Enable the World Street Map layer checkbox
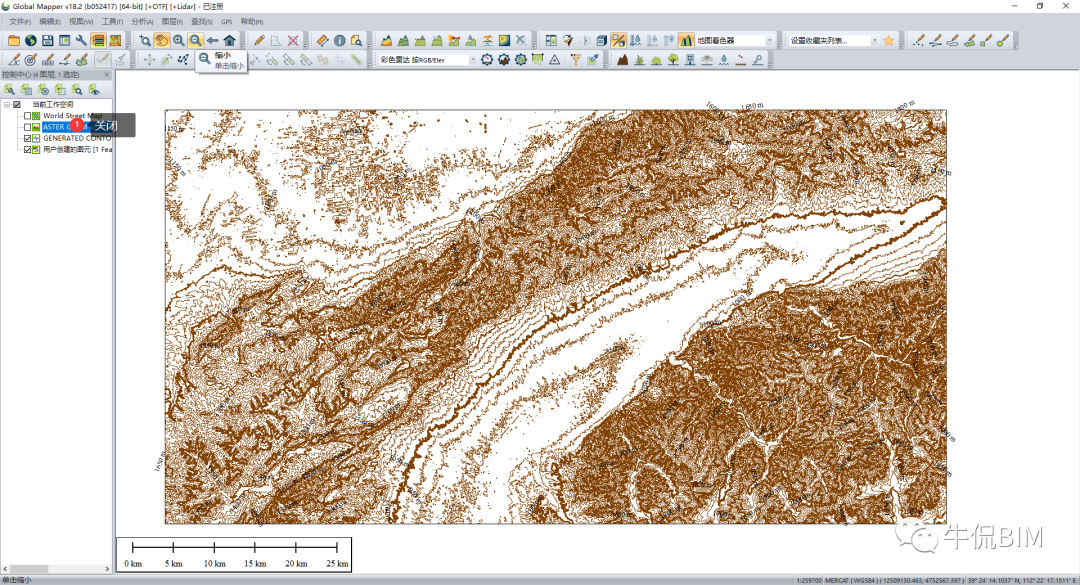Image resolution: width=1080 pixels, height=585 pixels. [28, 116]
